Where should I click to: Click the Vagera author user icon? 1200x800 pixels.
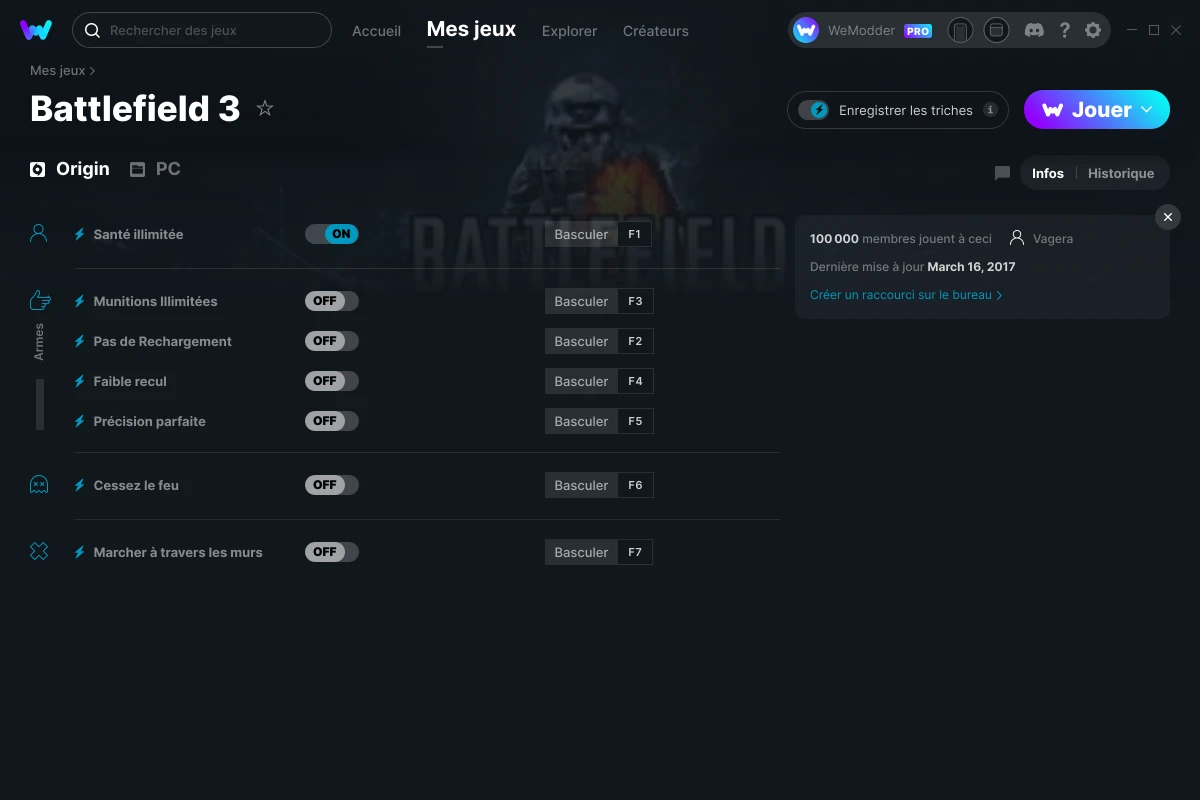[1017, 238]
